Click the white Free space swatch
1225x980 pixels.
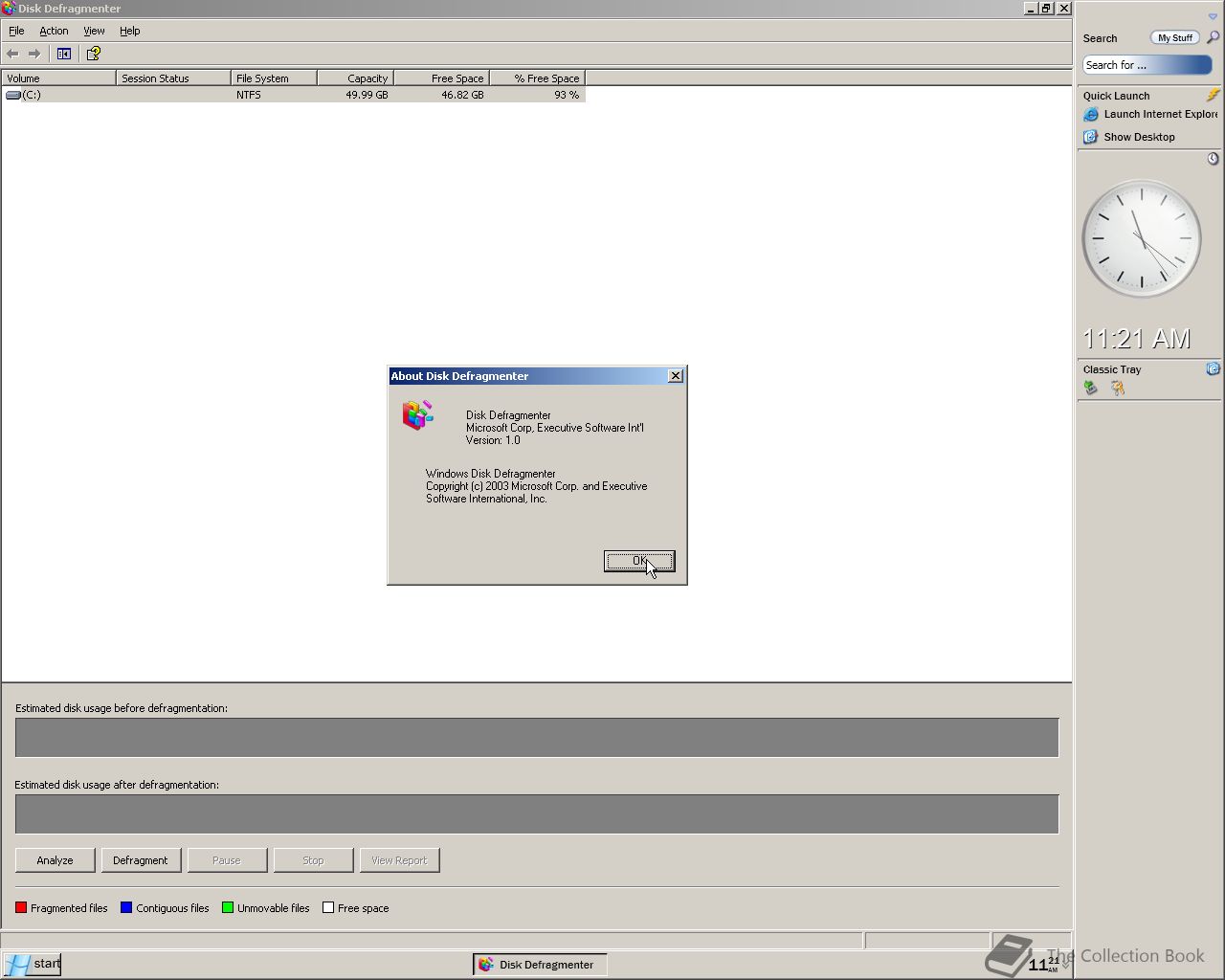coord(328,908)
